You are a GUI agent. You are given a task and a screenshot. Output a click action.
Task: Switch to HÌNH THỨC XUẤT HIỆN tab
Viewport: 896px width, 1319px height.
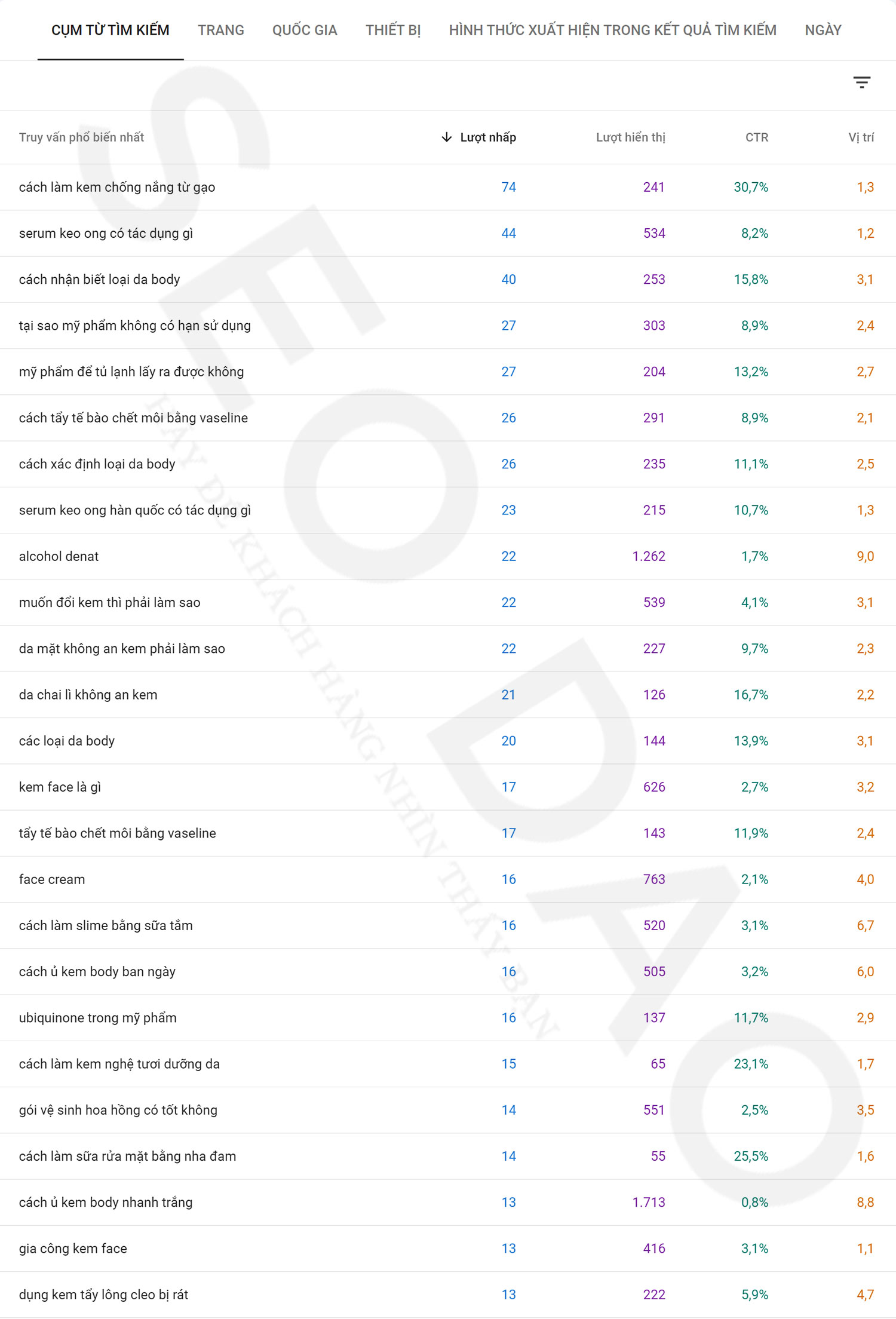(x=612, y=30)
